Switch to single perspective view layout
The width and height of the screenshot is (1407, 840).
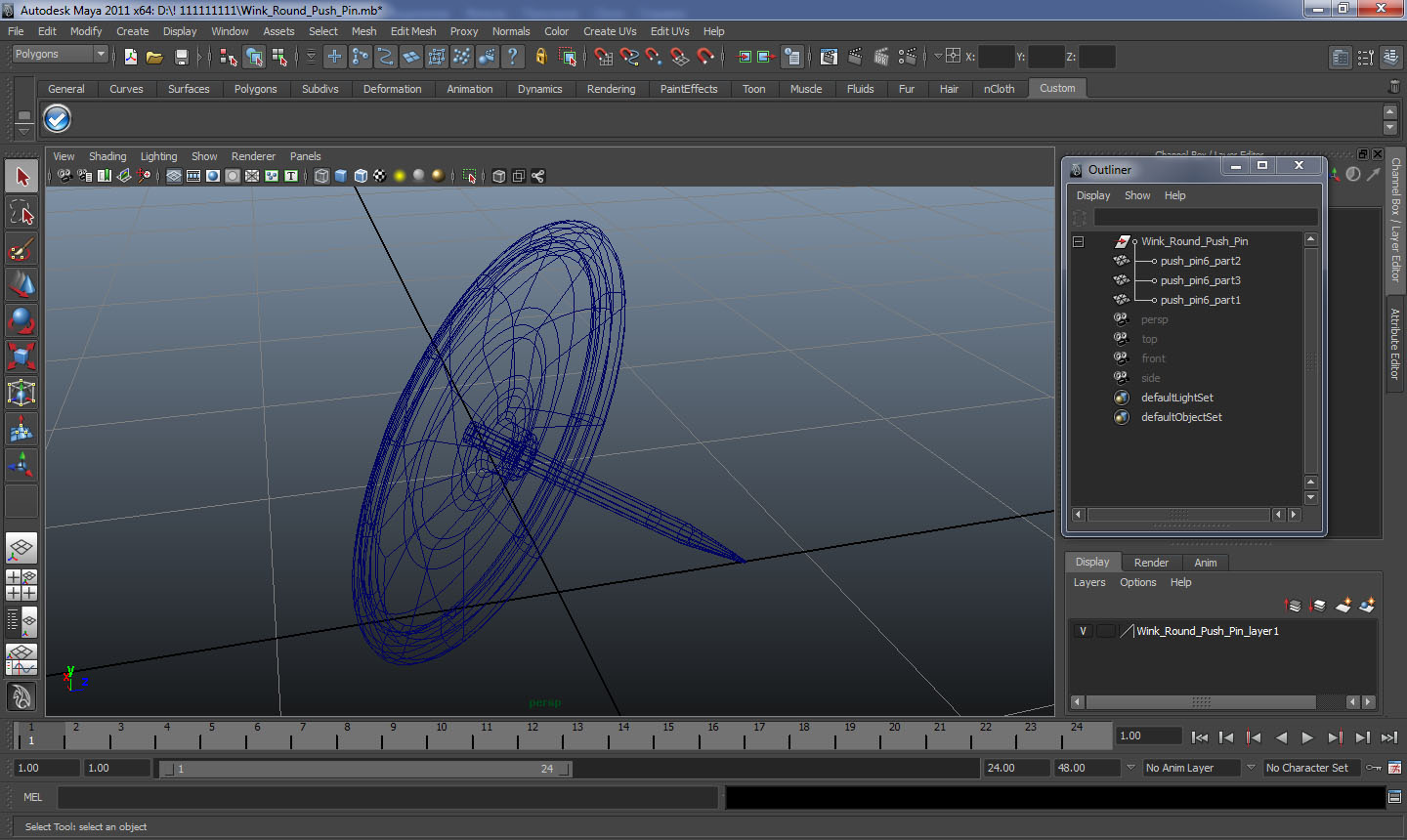coord(21,548)
